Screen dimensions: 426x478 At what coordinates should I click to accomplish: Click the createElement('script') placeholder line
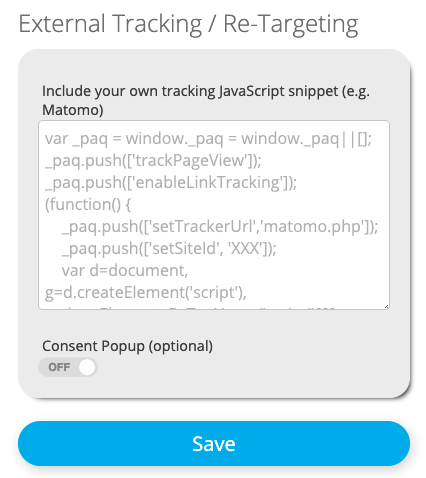(146, 292)
